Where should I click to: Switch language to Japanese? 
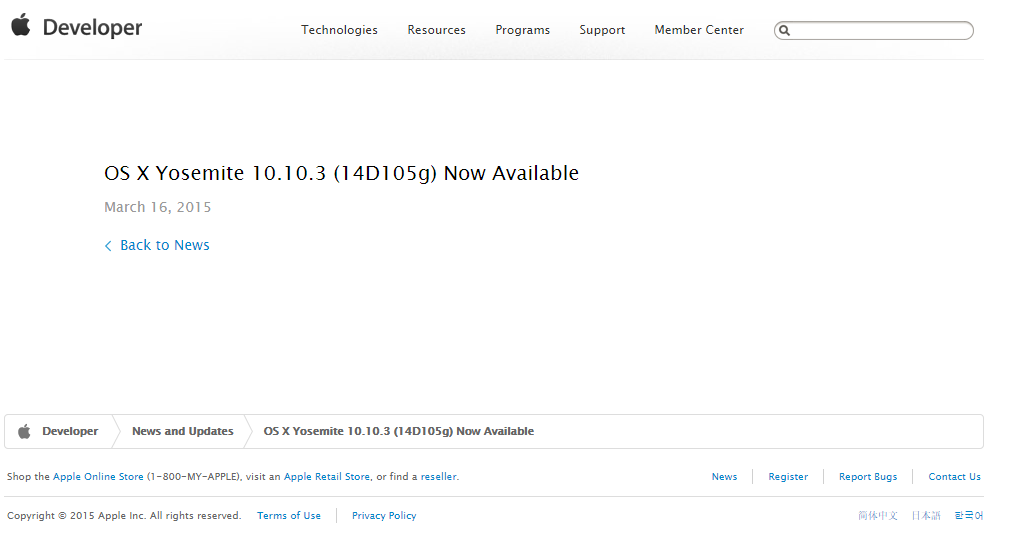[x=926, y=516]
